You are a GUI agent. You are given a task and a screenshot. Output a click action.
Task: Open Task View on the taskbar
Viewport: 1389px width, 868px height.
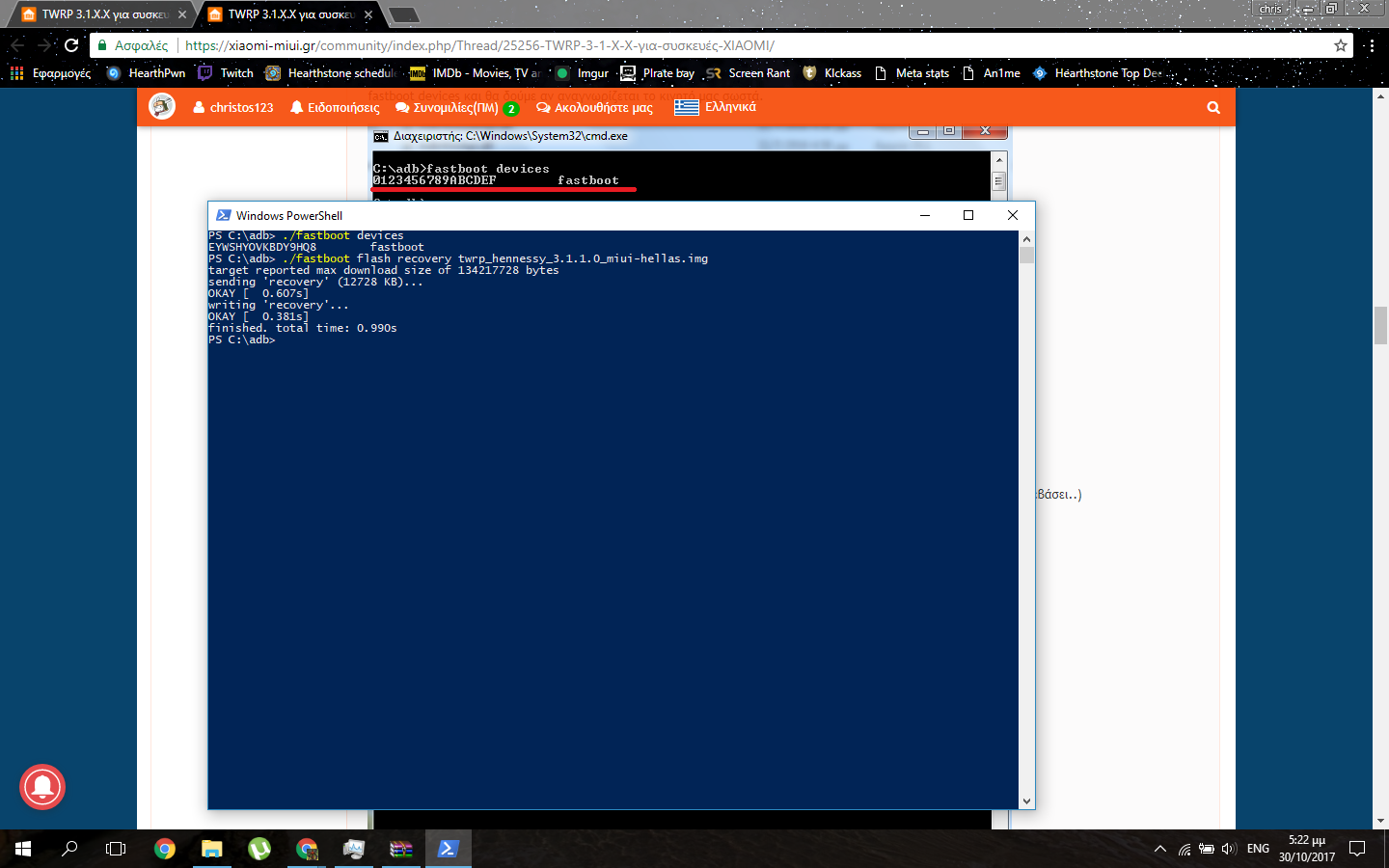[x=116, y=849]
